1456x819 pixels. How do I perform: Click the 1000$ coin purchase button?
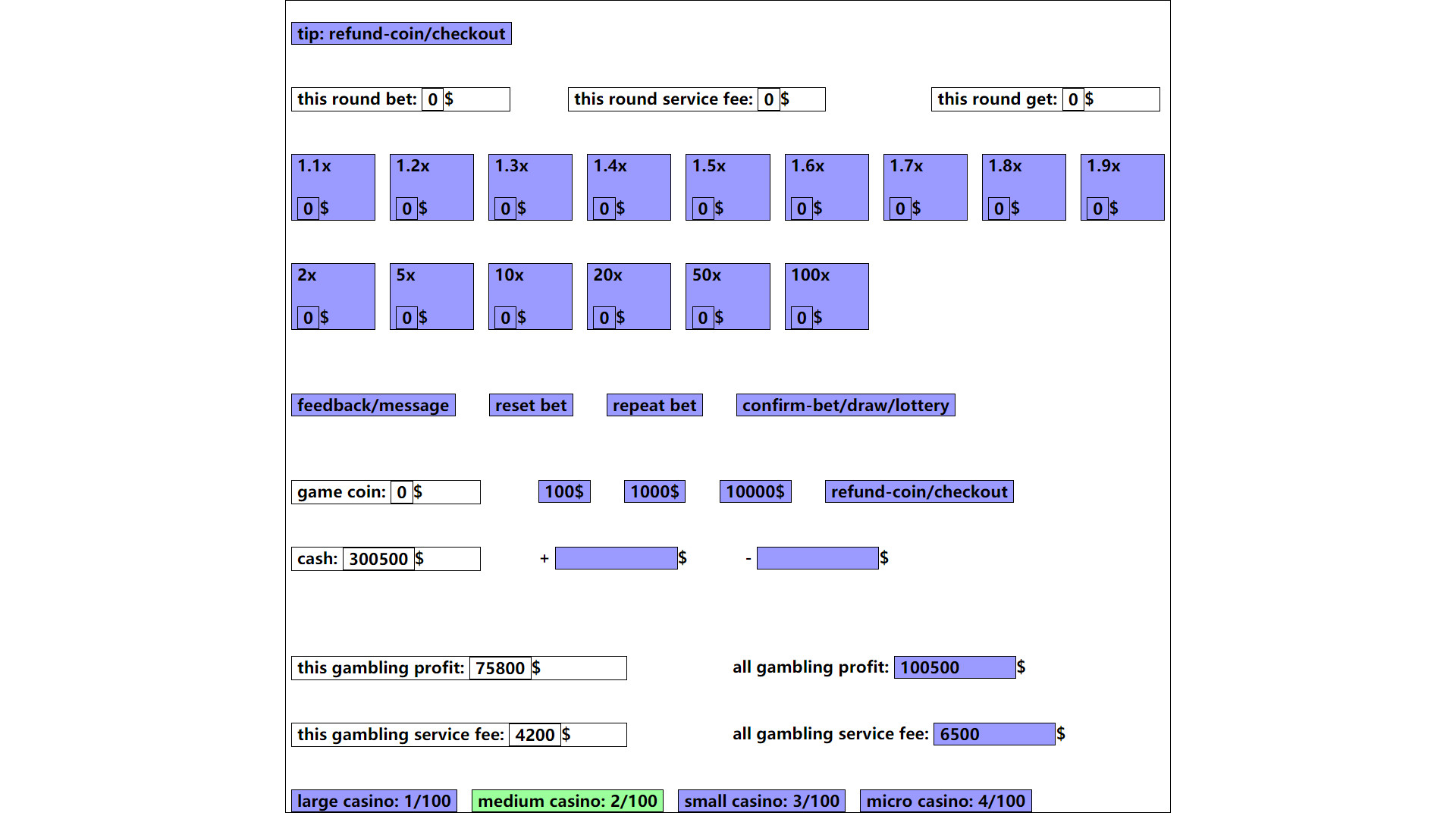(655, 491)
